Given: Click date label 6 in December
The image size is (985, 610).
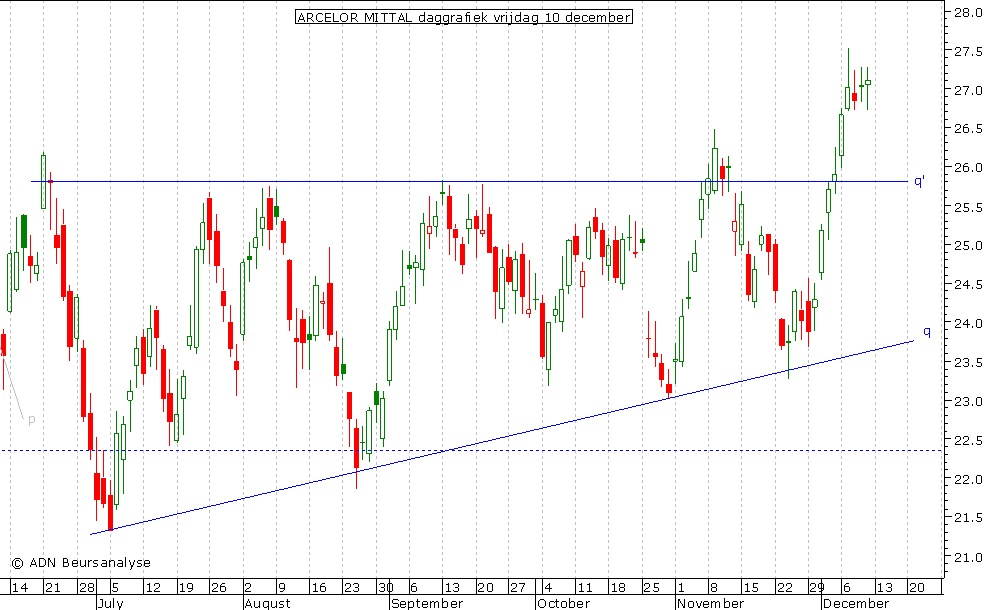Looking at the screenshot, I should coord(847,587).
